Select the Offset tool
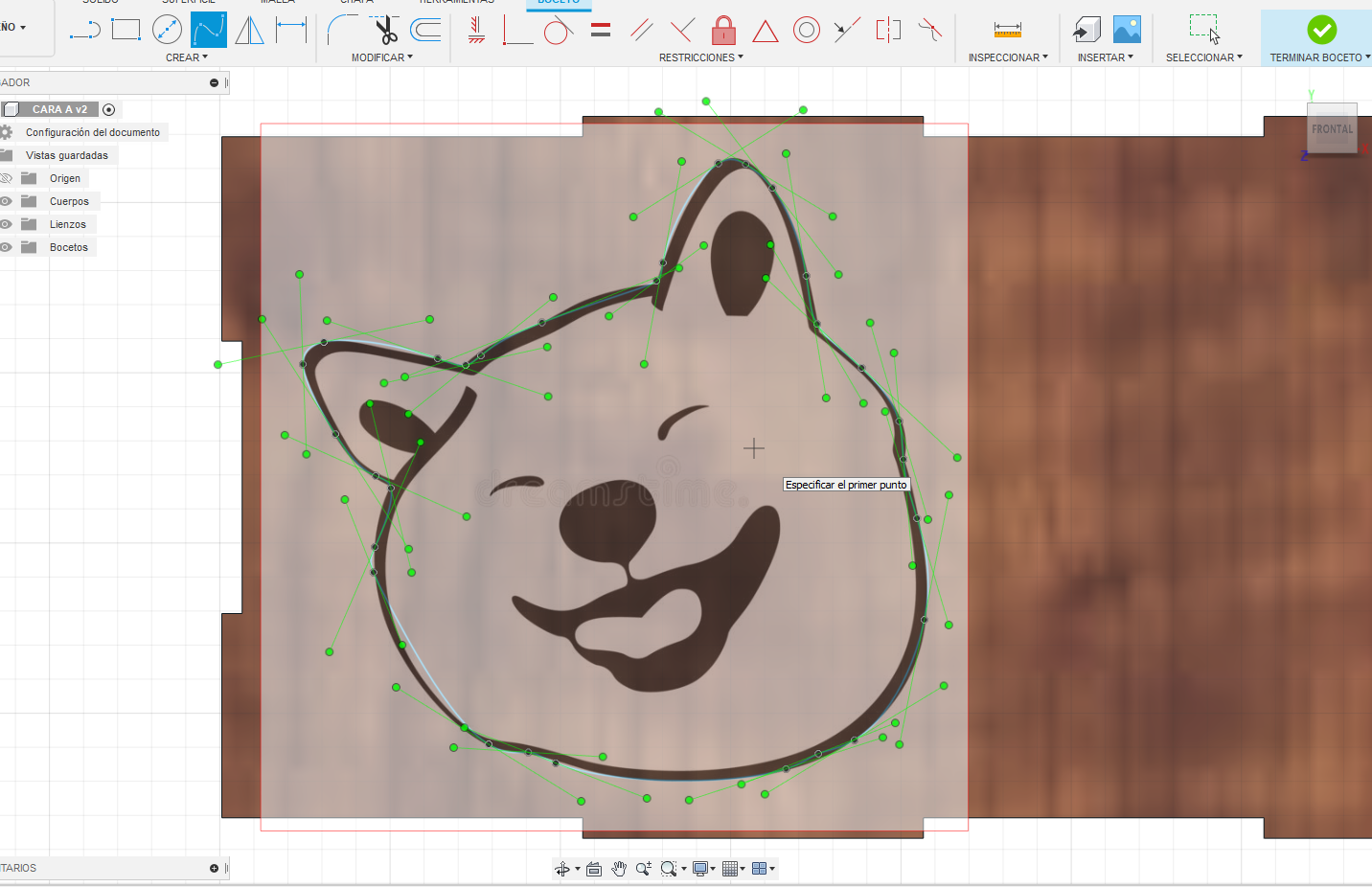This screenshot has height=887, width=1372. [425, 30]
